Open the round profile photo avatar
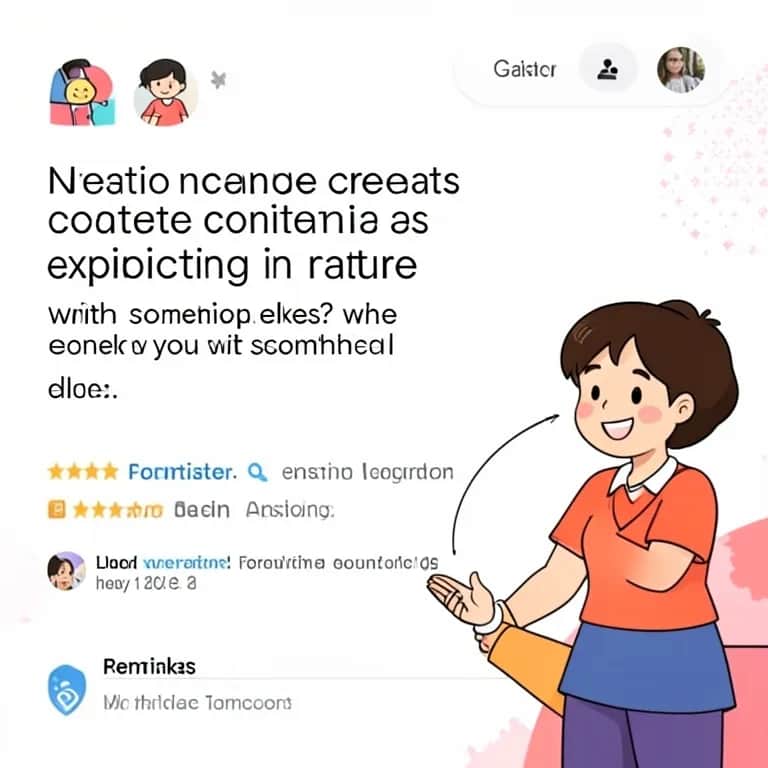The height and width of the screenshot is (768, 768). point(680,70)
